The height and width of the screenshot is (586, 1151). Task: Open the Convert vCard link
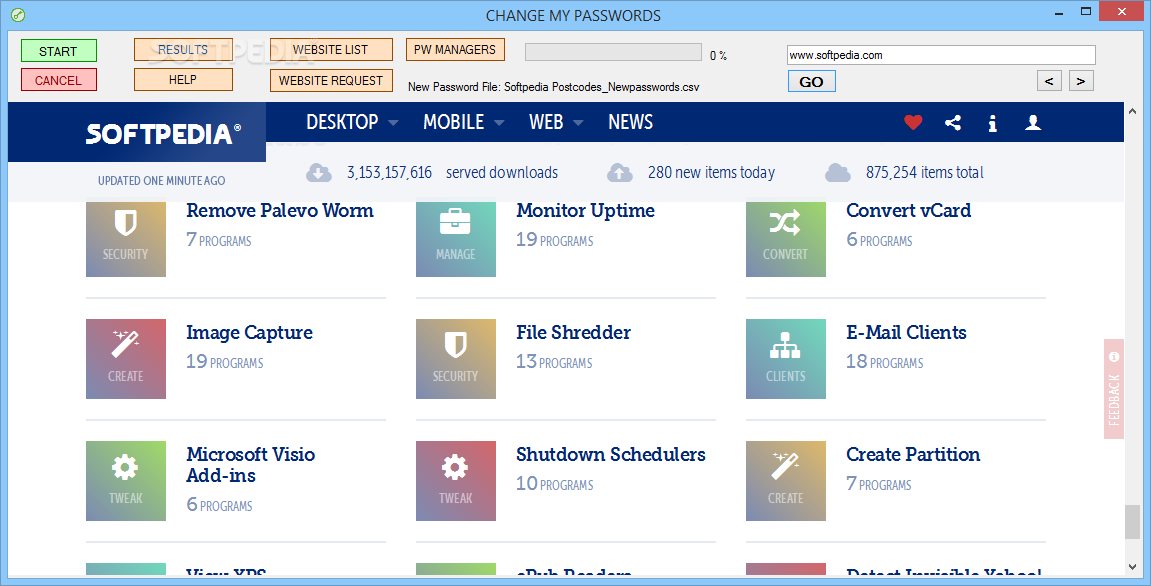coord(908,211)
